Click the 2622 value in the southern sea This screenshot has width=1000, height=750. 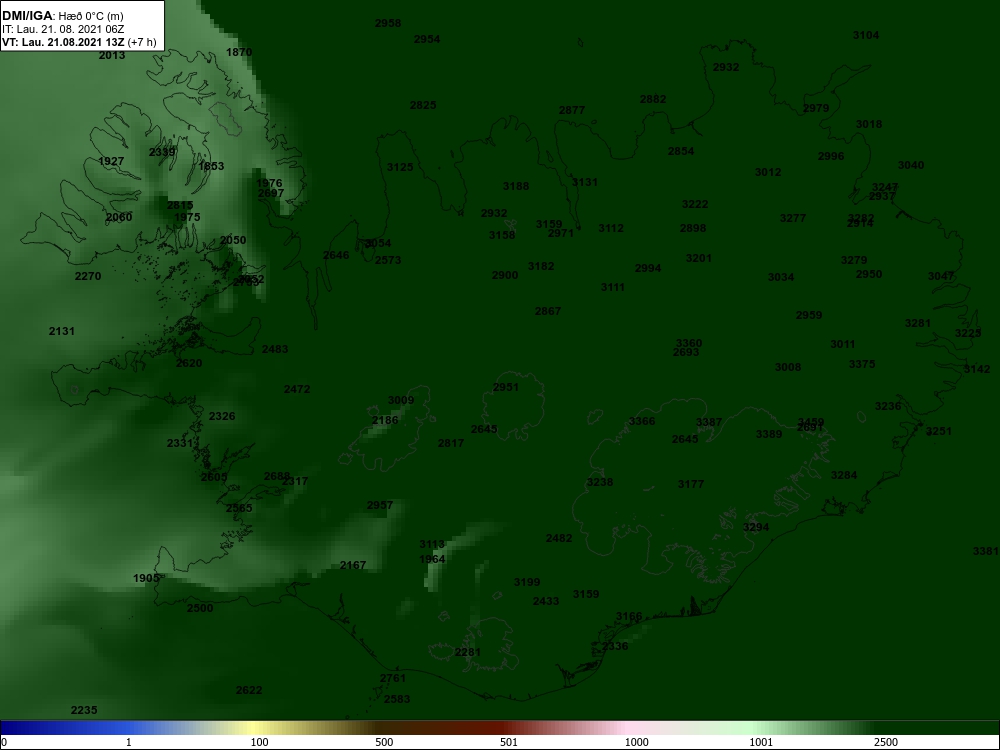click(249, 690)
